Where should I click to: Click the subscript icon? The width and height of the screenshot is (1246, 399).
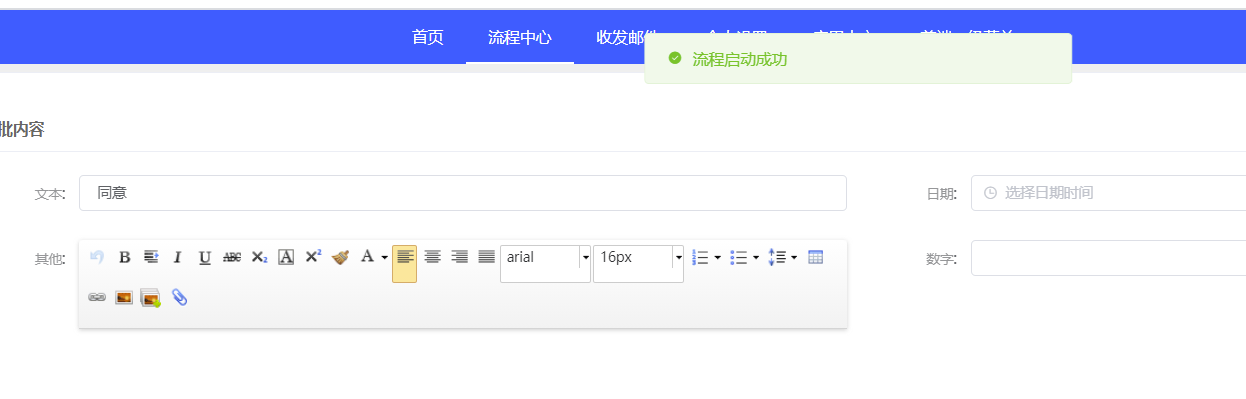[259, 257]
